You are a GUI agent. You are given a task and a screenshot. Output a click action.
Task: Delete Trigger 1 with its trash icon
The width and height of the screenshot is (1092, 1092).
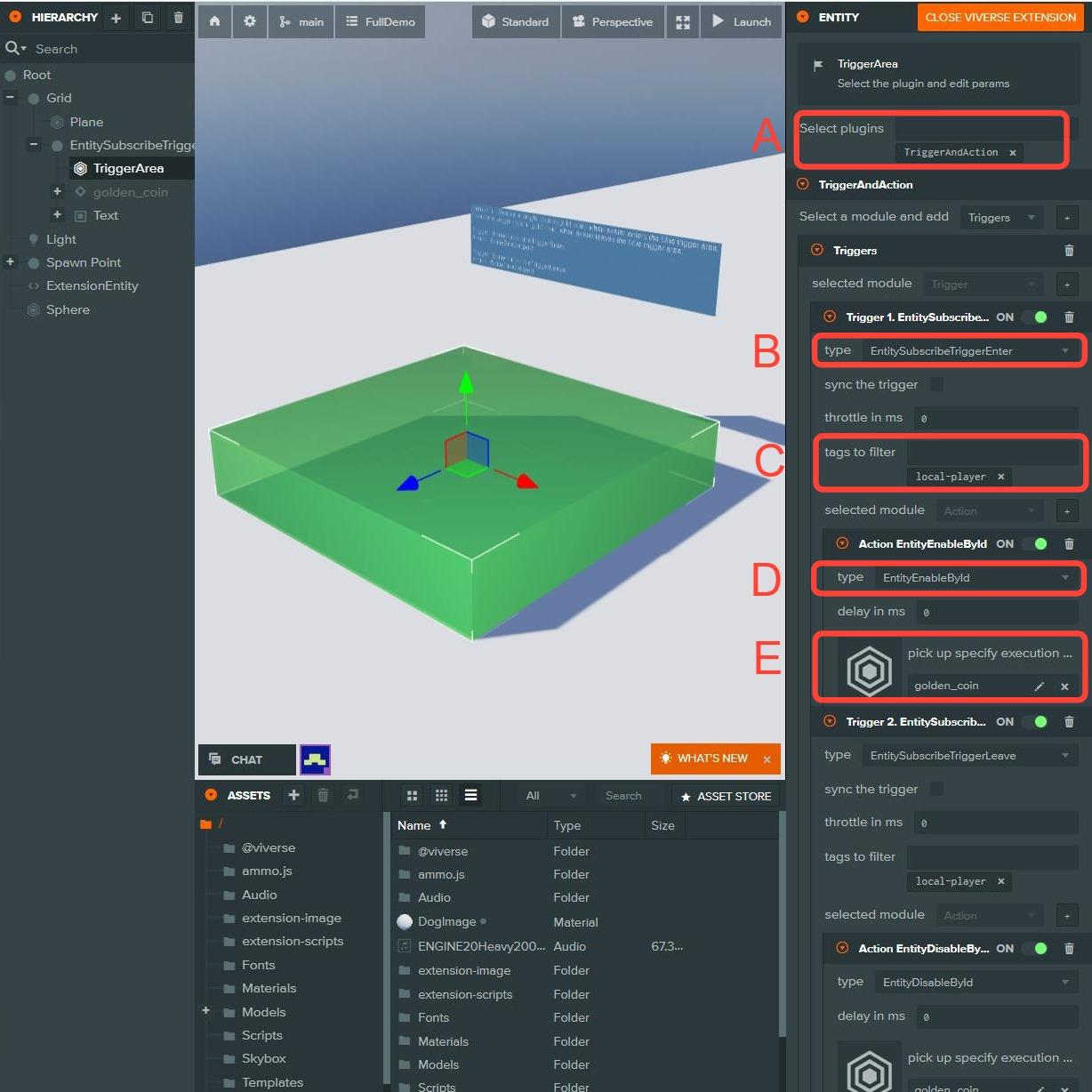pos(1069,317)
